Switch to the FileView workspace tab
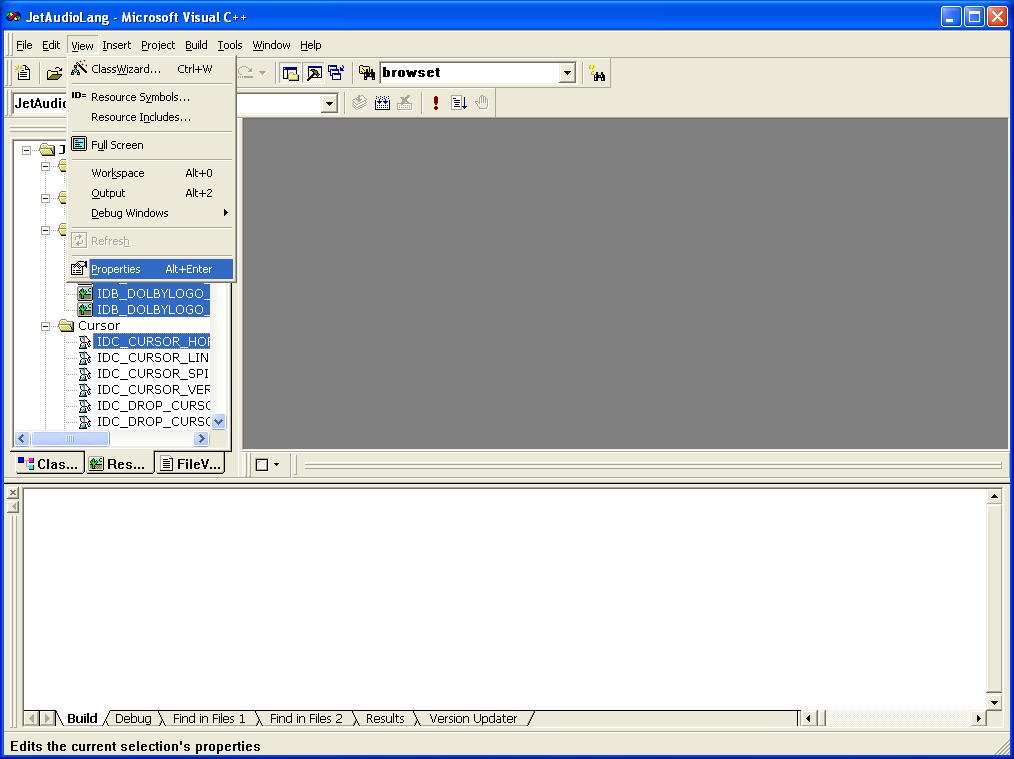This screenshot has height=759, width=1014. pos(191,464)
